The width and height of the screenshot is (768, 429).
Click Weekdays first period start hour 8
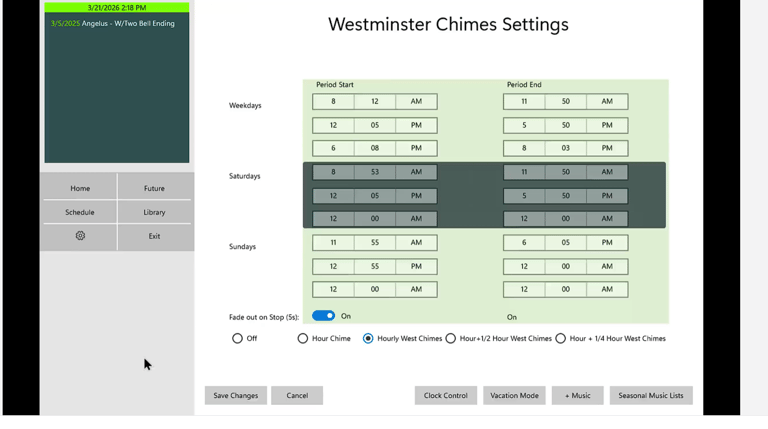tap(333, 101)
